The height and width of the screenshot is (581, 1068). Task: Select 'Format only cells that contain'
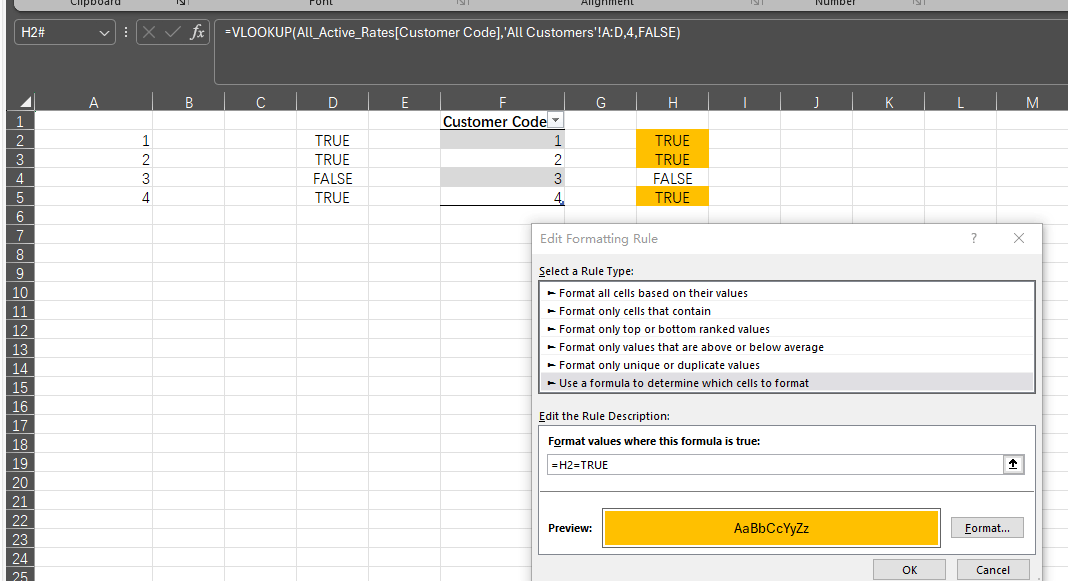pyautogui.click(x=787, y=311)
